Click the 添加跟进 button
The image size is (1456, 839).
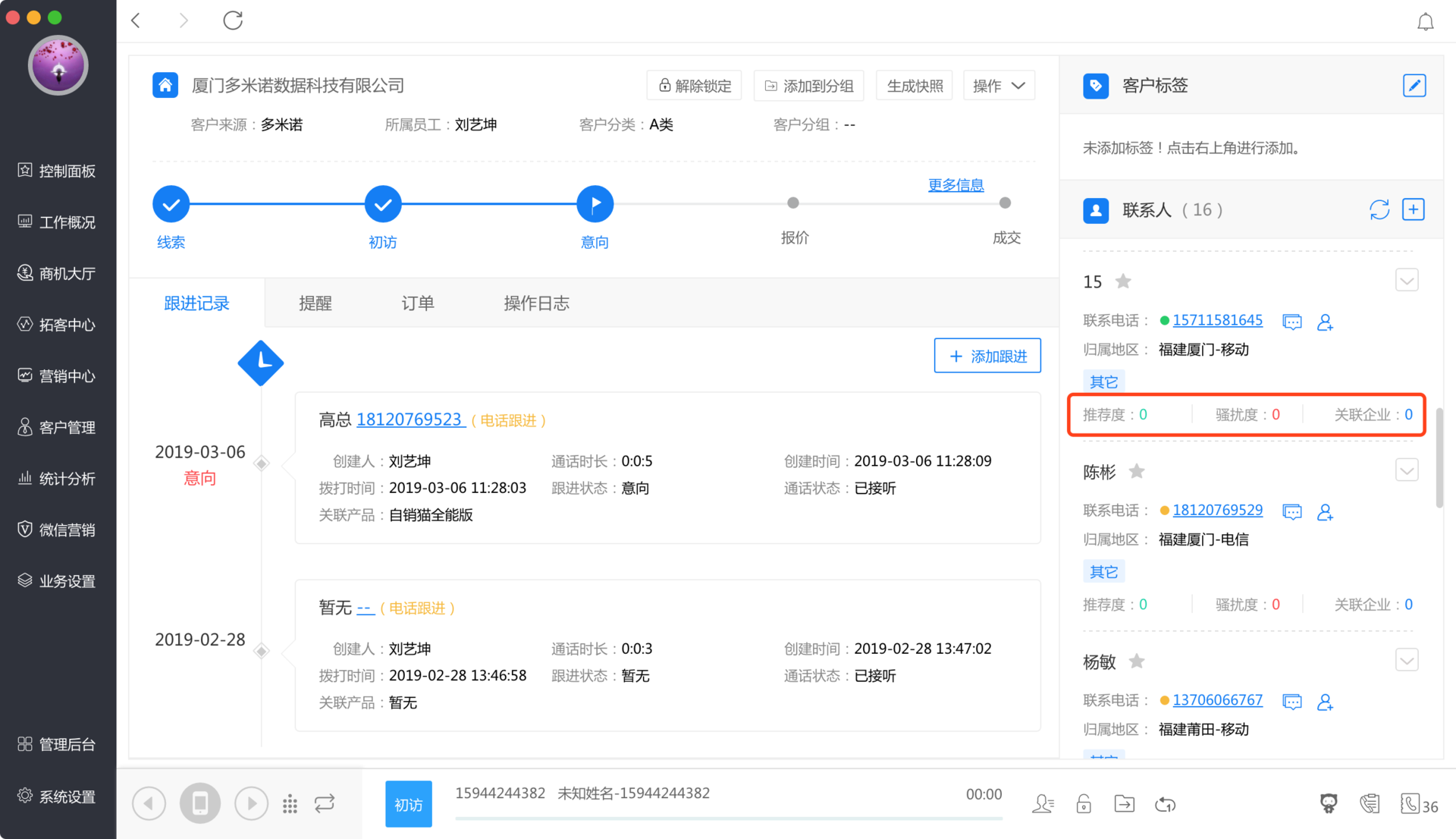coord(987,356)
